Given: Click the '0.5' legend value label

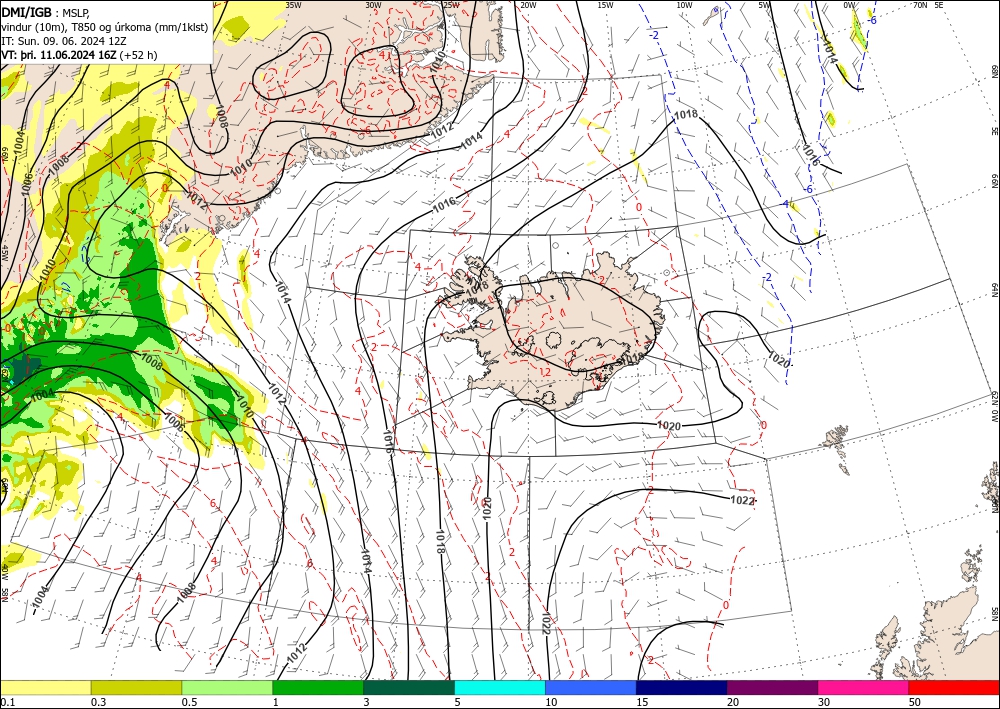Looking at the screenshot, I should pos(189,702).
